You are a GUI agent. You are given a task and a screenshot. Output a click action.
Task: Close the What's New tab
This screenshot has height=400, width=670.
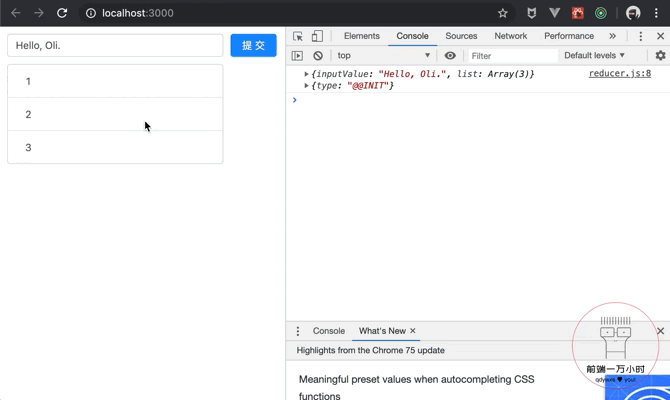click(413, 331)
